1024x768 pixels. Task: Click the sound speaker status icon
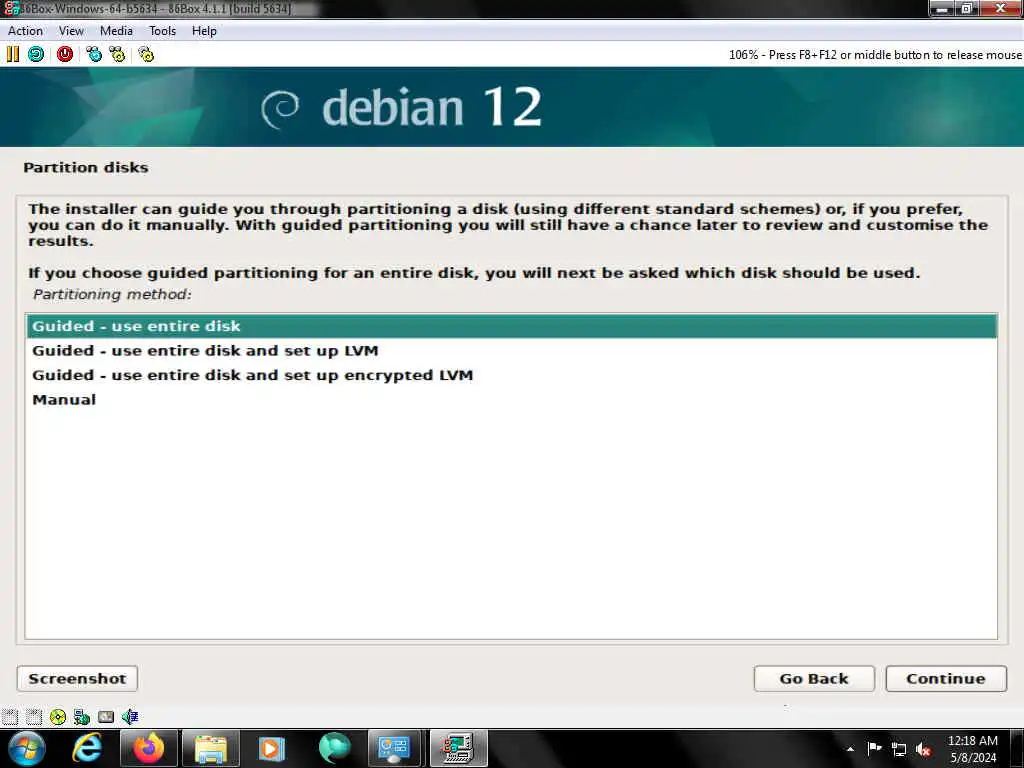click(x=130, y=717)
